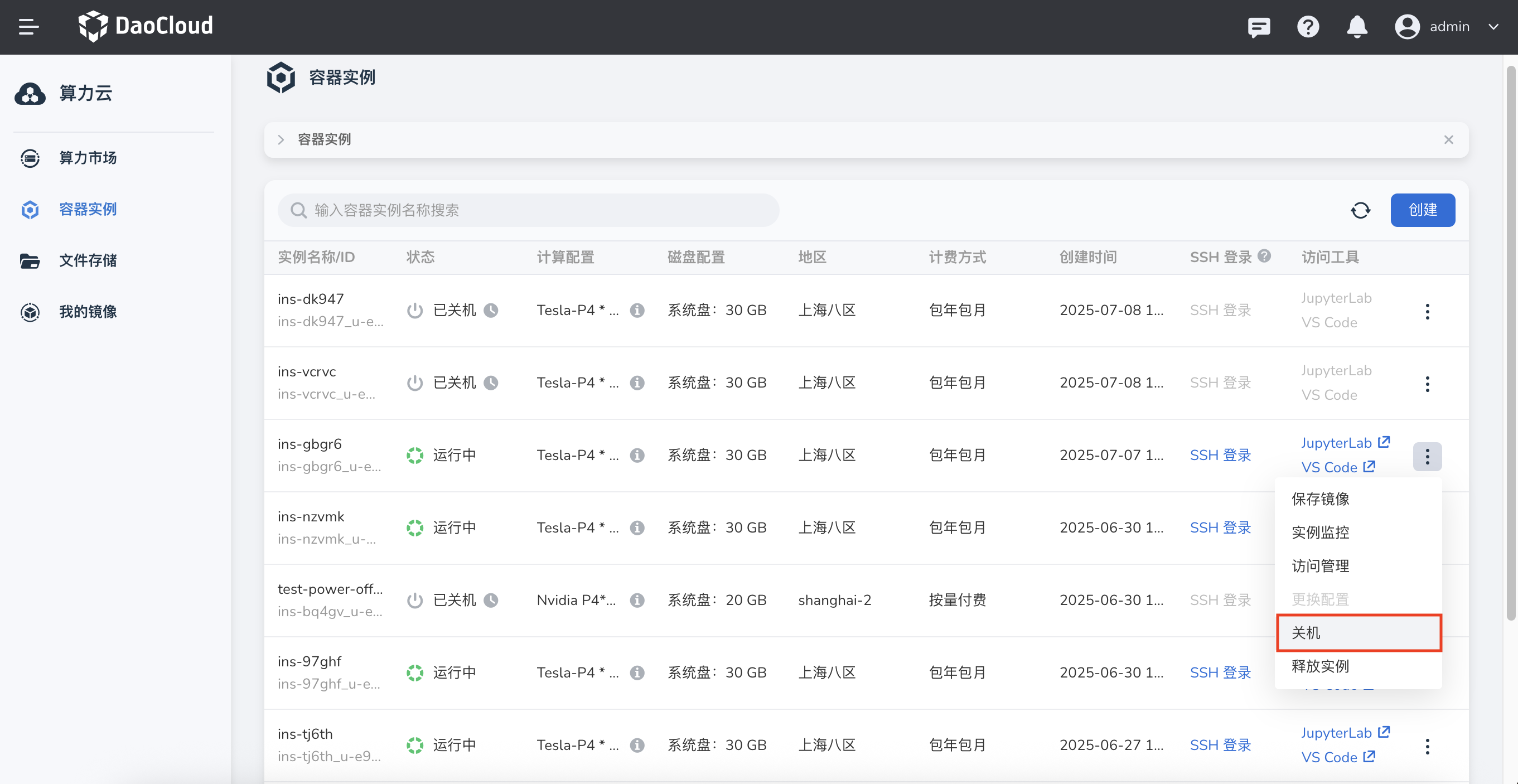Expand the 容器实例 breadcrumb chevron
Screen dimensions: 1518x784
pyautogui.click(x=281, y=139)
